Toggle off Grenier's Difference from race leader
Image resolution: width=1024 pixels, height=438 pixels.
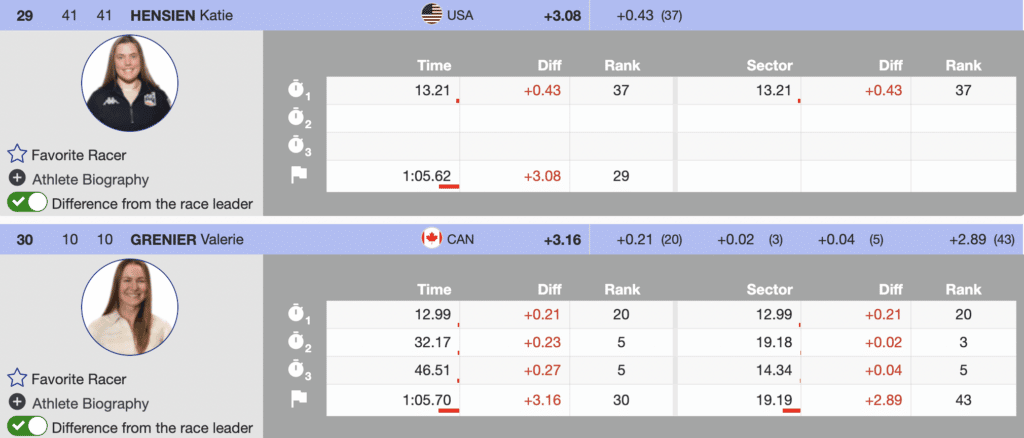27,427
